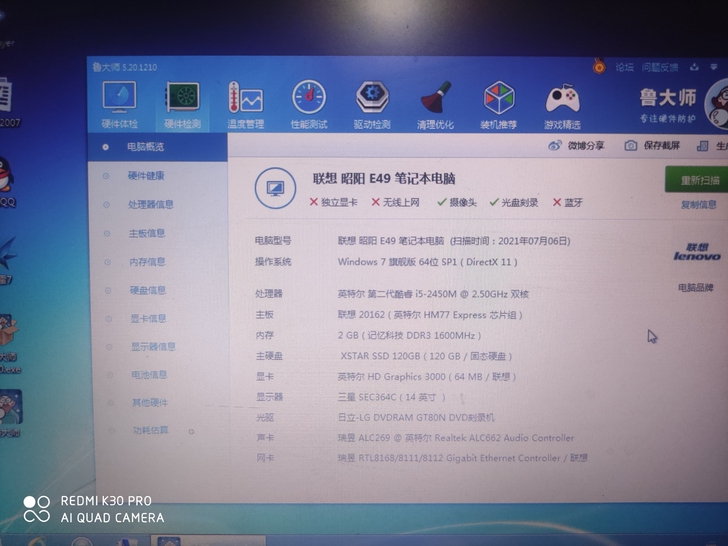Open 问题反馈 feedback link

pos(659,67)
